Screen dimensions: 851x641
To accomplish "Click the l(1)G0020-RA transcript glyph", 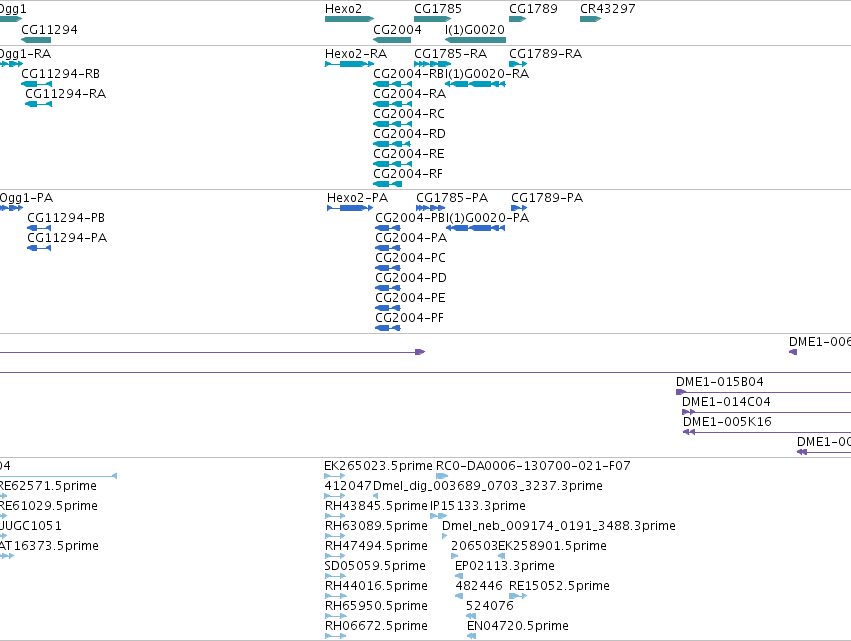I will click(475, 84).
